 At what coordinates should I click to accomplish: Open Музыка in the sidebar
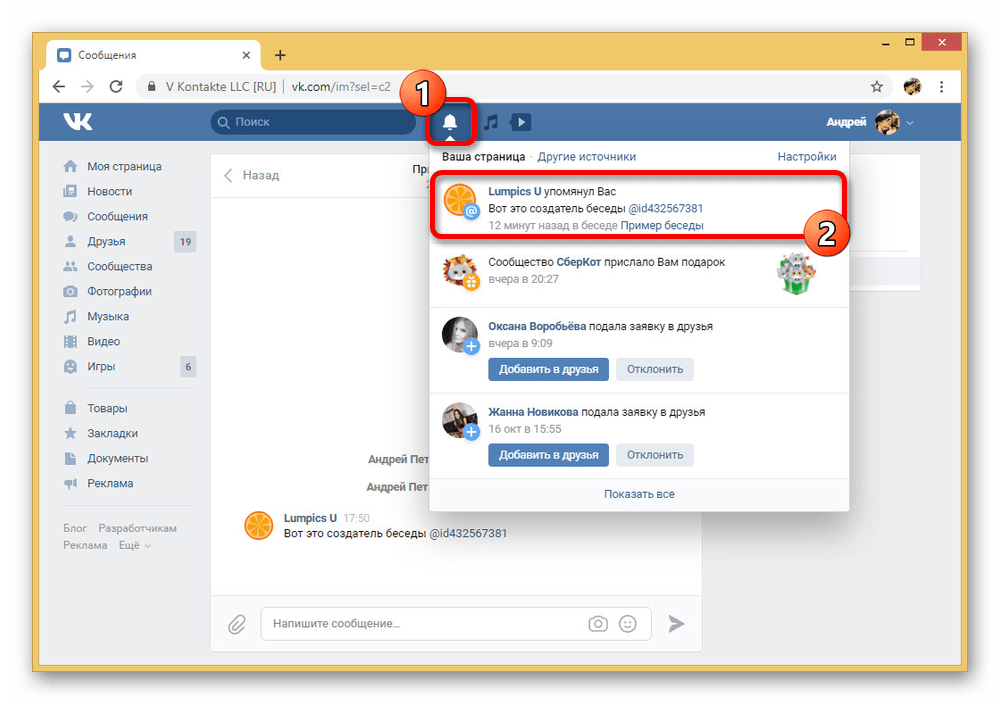[x=108, y=316]
